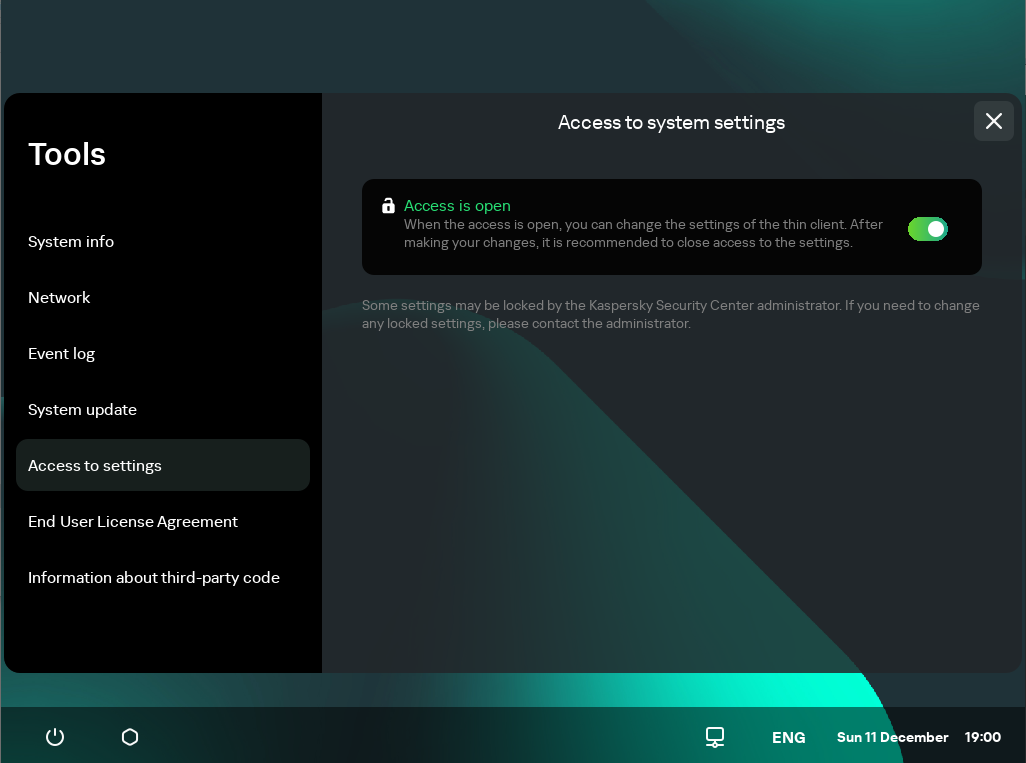Click the green Access is open label
The width and height of the screenshot is (1026, 763).
click(457, 205)
